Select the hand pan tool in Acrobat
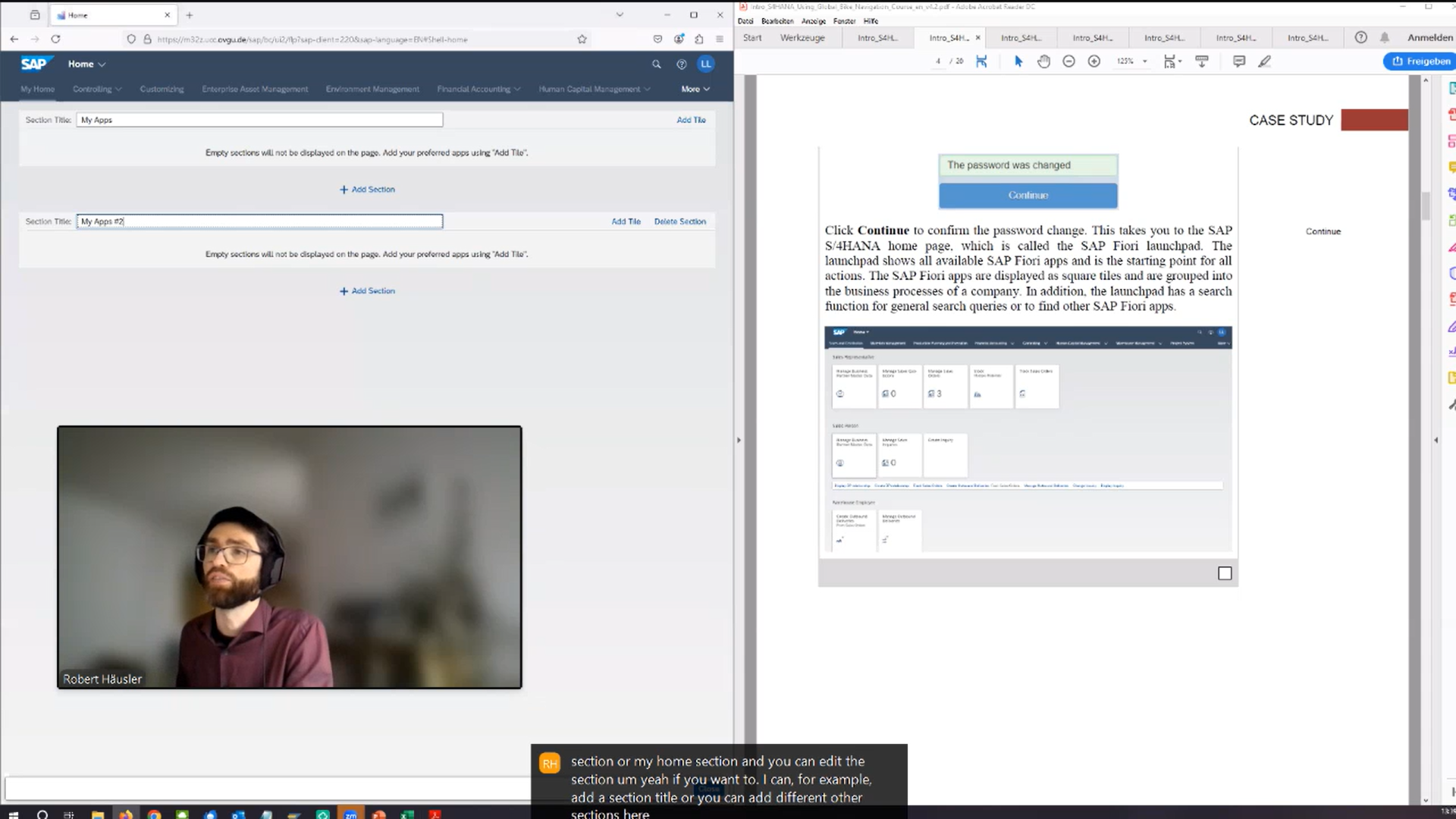 (x=1043, y=61)
